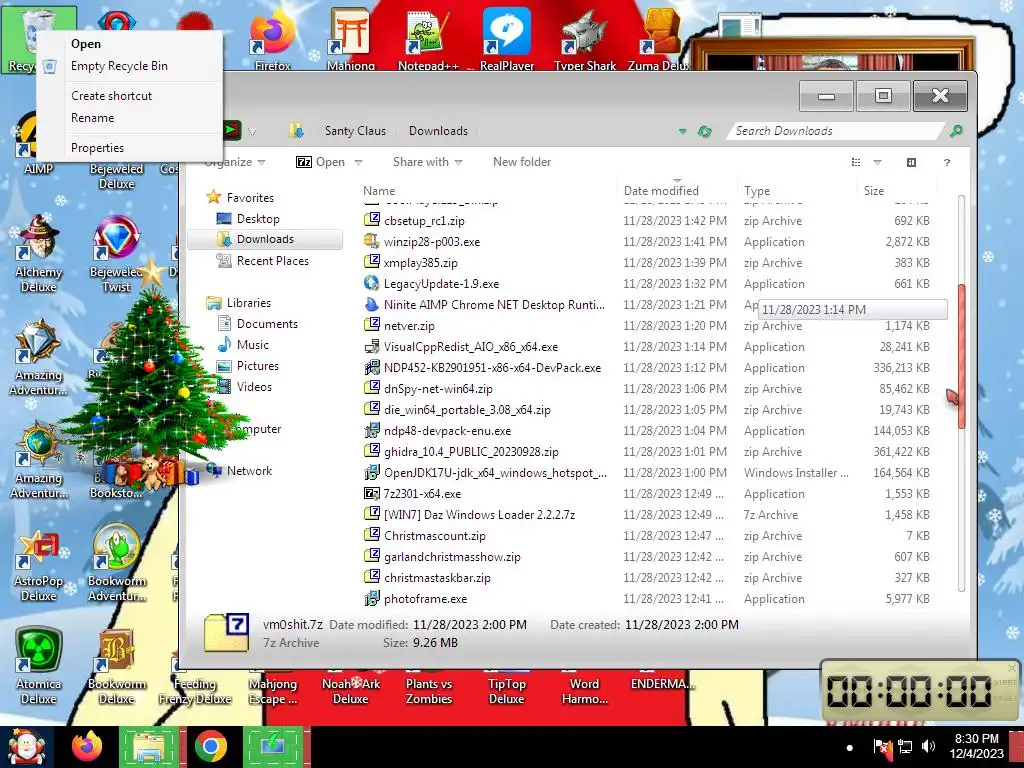This screenshot has height=768, width=1024.
Task: Select the Atomica Deluxe desktop icon
Action: pyautogui.click(x=39, y=666)
